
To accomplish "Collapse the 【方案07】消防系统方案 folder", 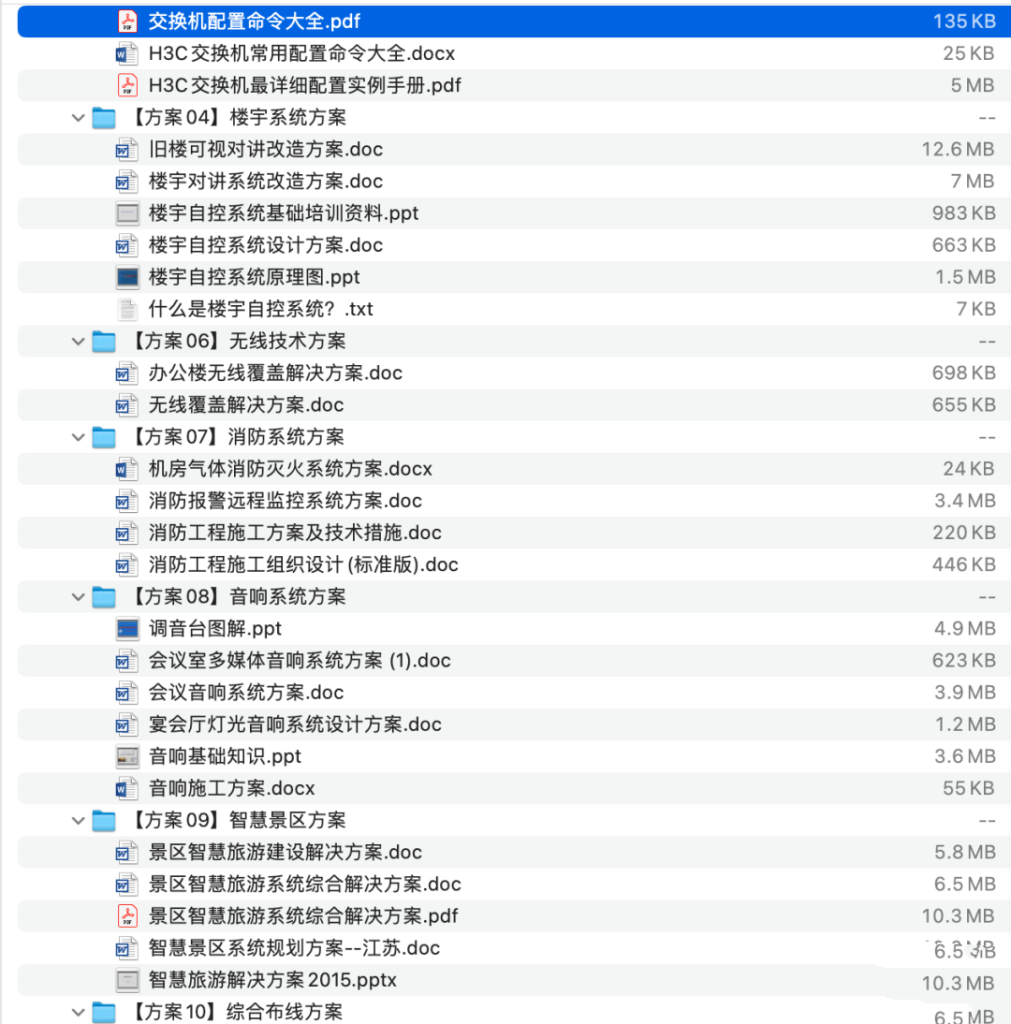I will coord(78,437).
